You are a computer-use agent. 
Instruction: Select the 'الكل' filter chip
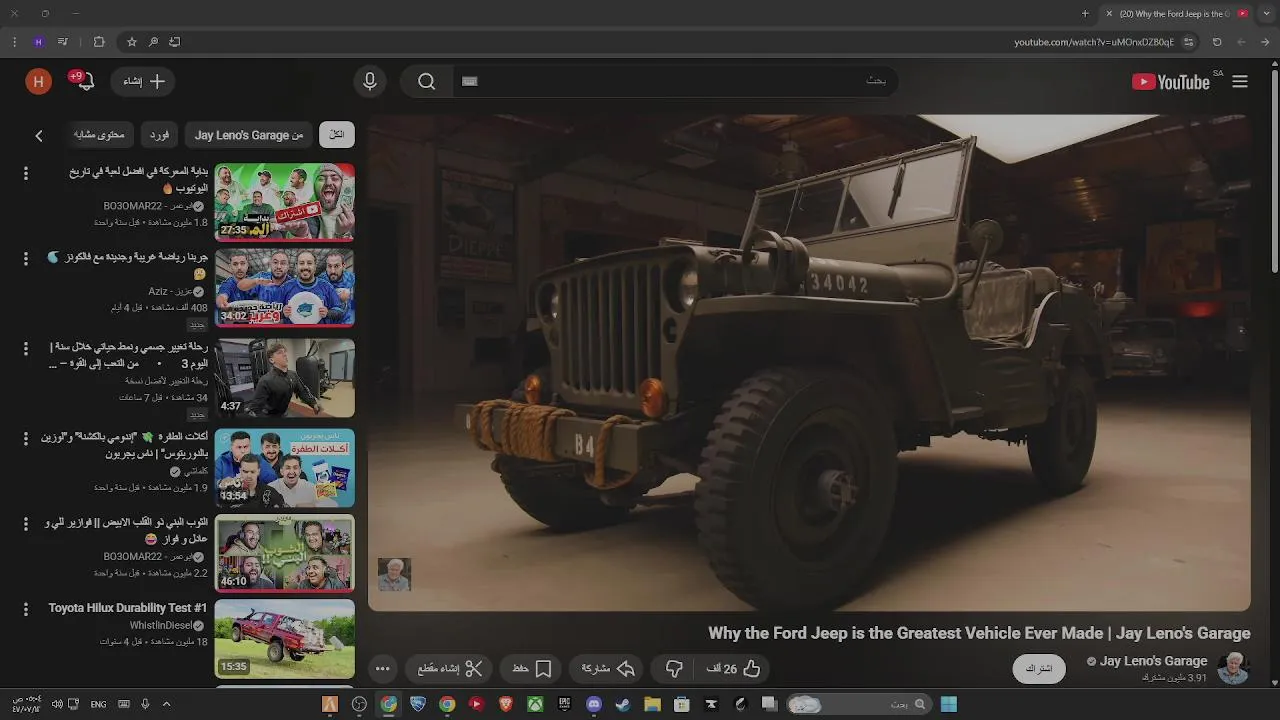[337, 135]
